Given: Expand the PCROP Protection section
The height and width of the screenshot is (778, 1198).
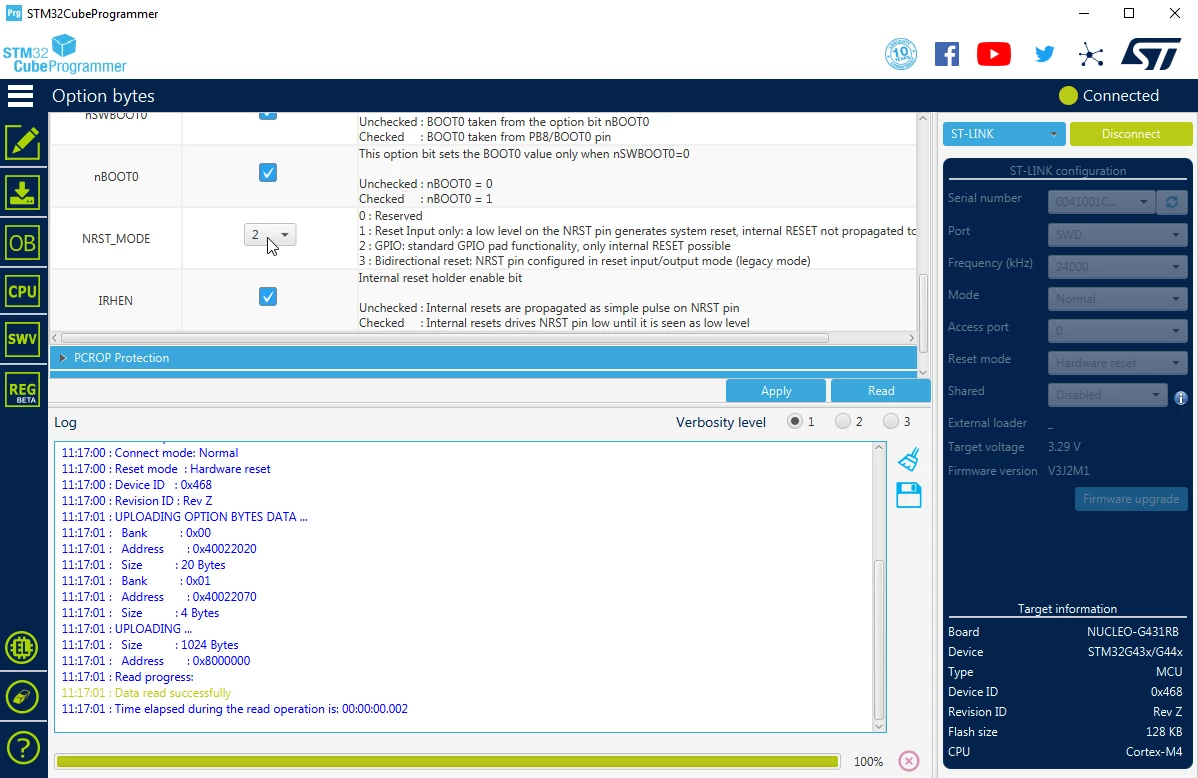Looking at the screenshot, I should point(484,358).
